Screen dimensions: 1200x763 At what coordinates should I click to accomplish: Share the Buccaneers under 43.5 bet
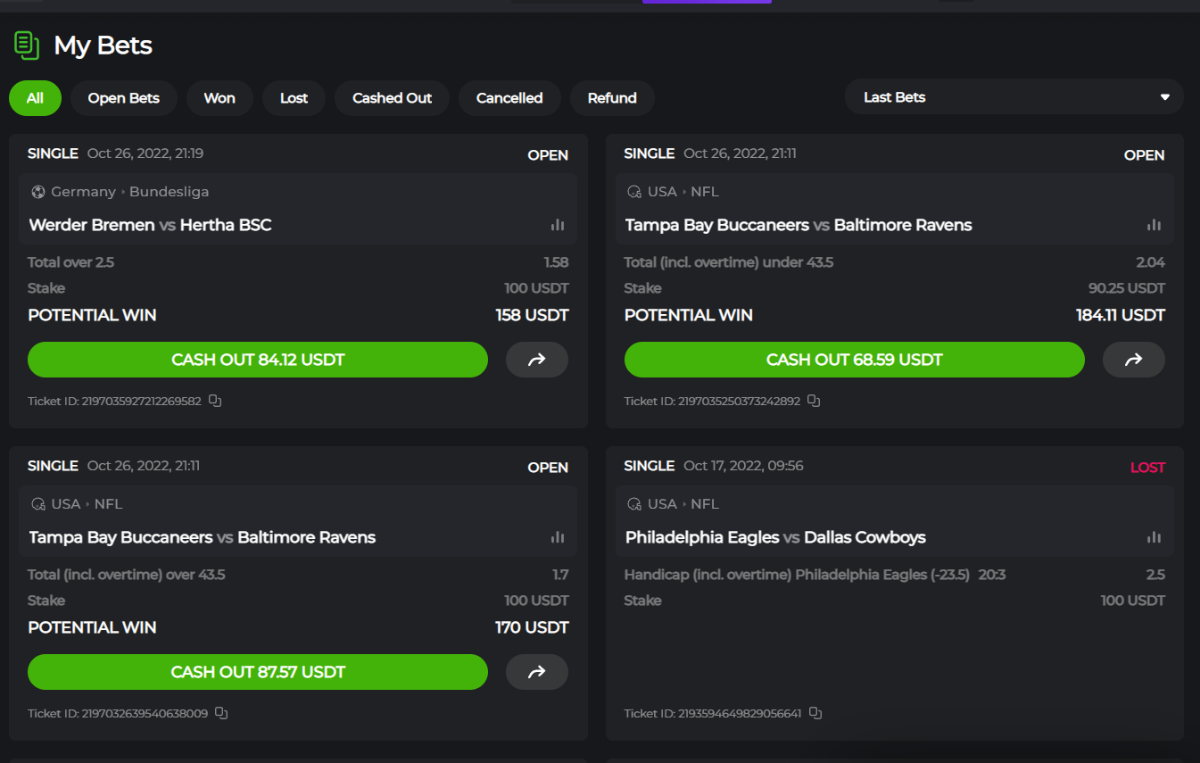point(1133,360)
